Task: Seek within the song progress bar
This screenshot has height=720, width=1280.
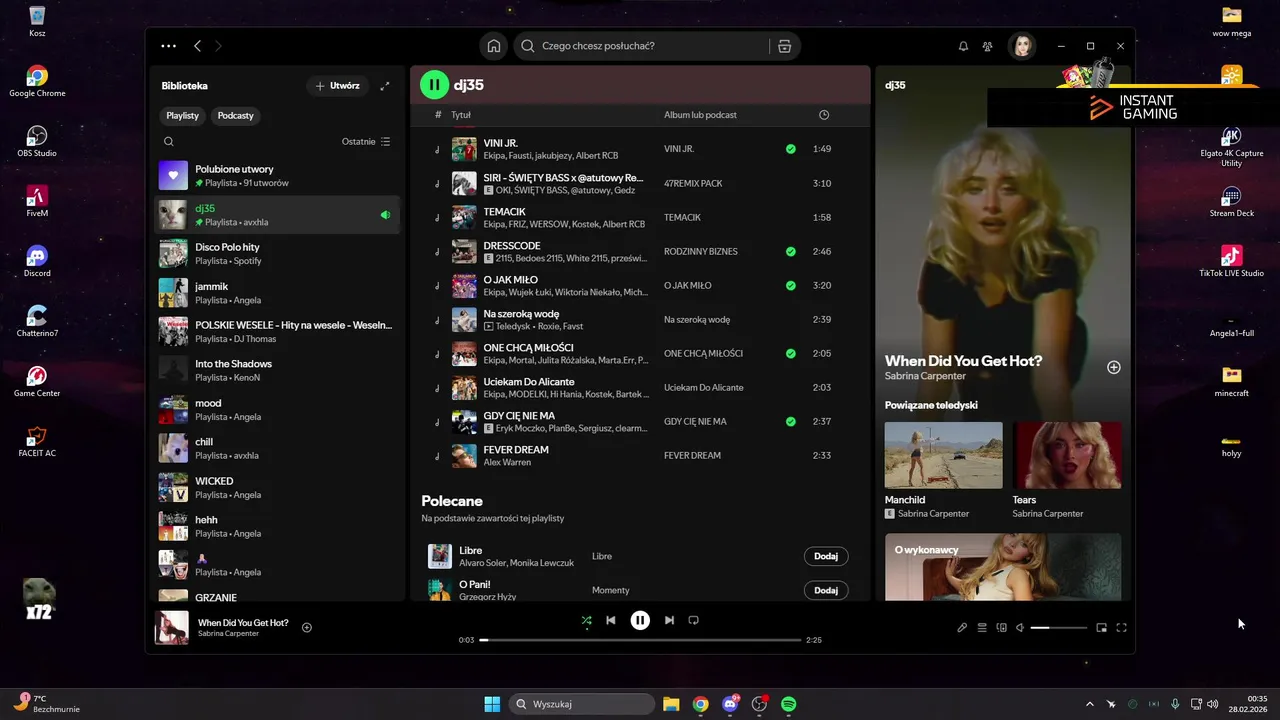Action: [x=640, y=640]
